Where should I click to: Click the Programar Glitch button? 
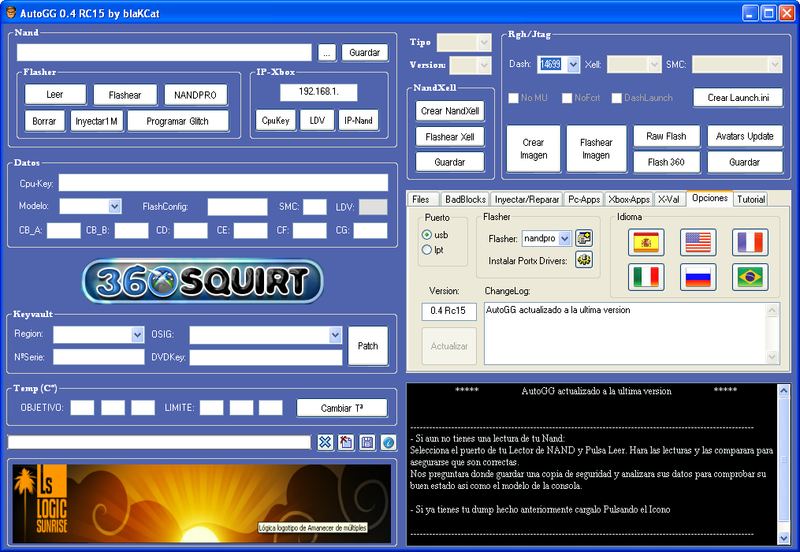click(x=178, y=121)
